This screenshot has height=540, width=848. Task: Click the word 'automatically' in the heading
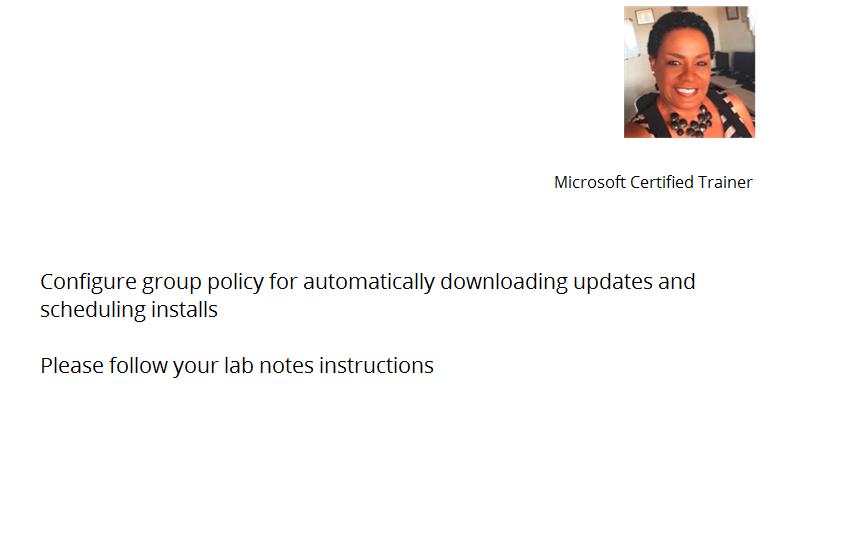click(369, 282)
